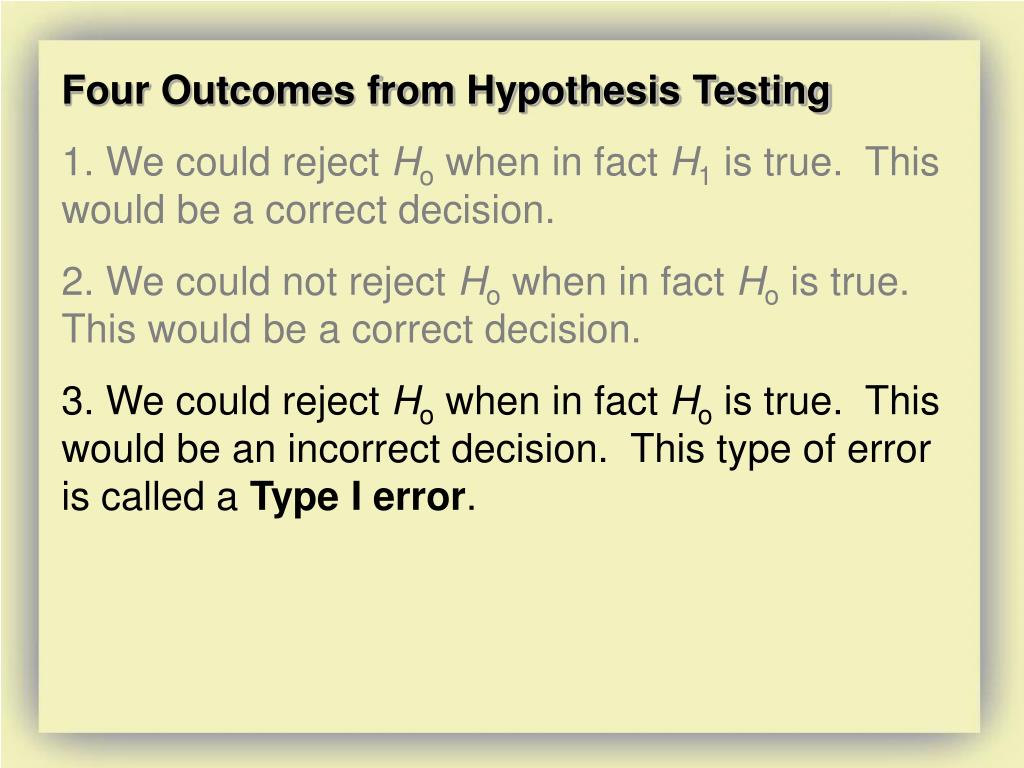Viewport: 1024px width, 768px height.
Task: Click "This type of error" phrase
Action: [x=781, y=451]
